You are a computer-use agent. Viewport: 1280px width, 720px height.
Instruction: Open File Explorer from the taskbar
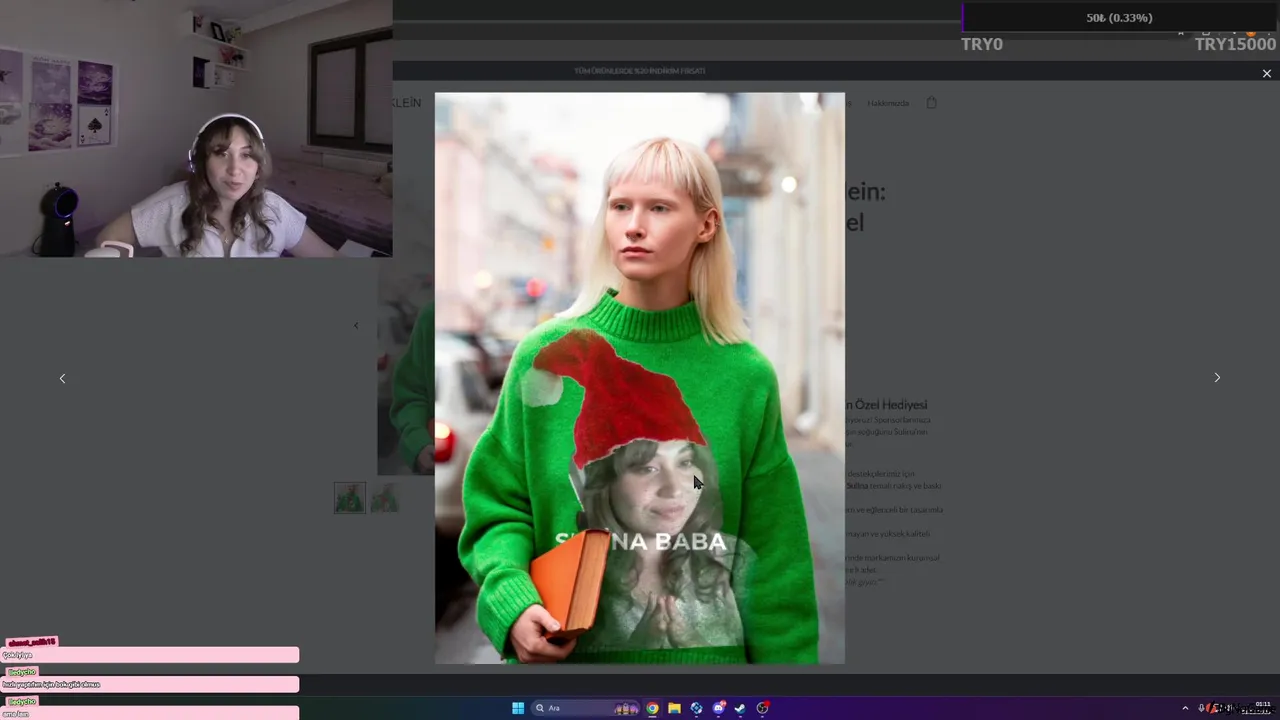point(674,708)
